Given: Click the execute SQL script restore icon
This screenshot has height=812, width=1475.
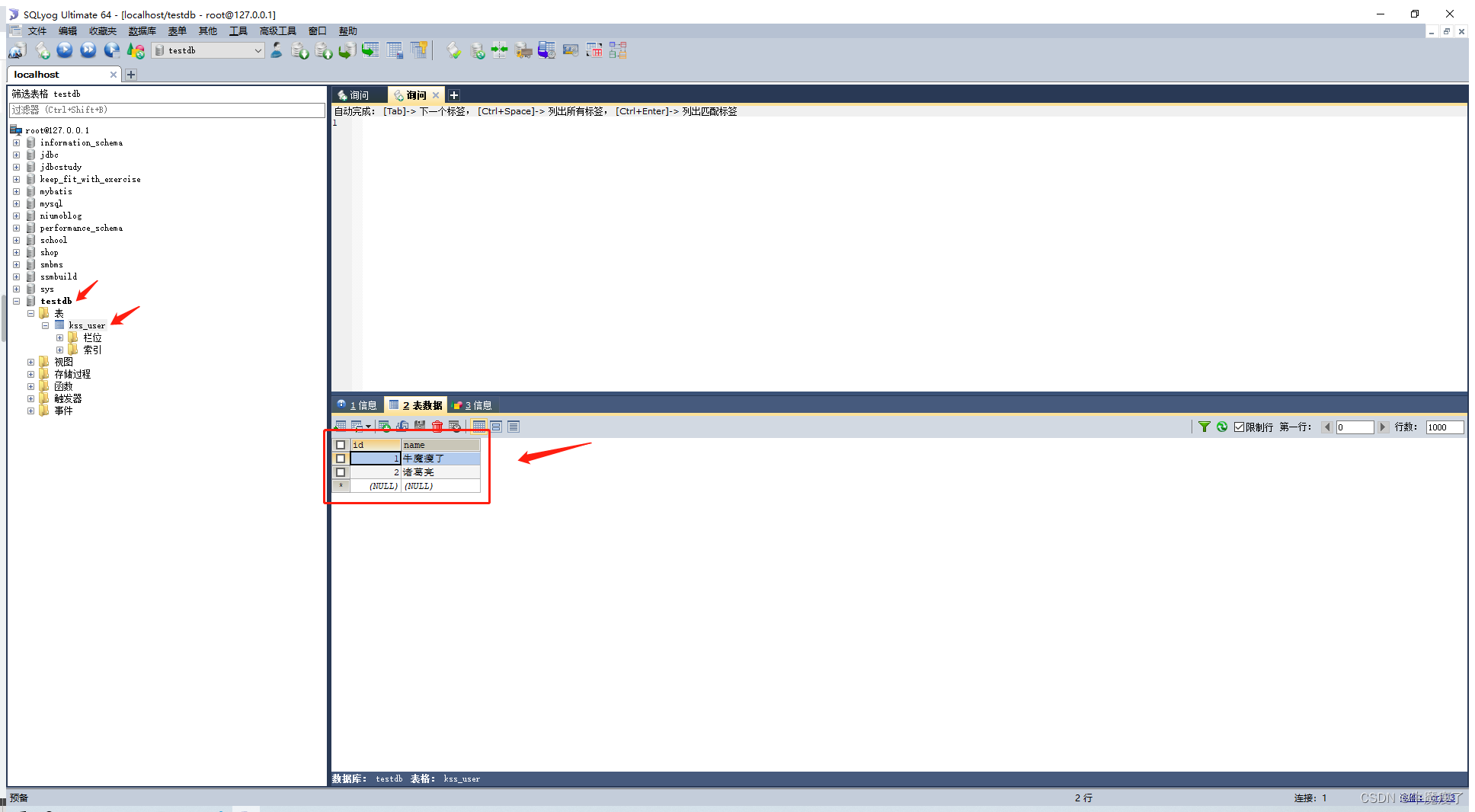Looking at the screenshot, I should (x=347, y=50).
